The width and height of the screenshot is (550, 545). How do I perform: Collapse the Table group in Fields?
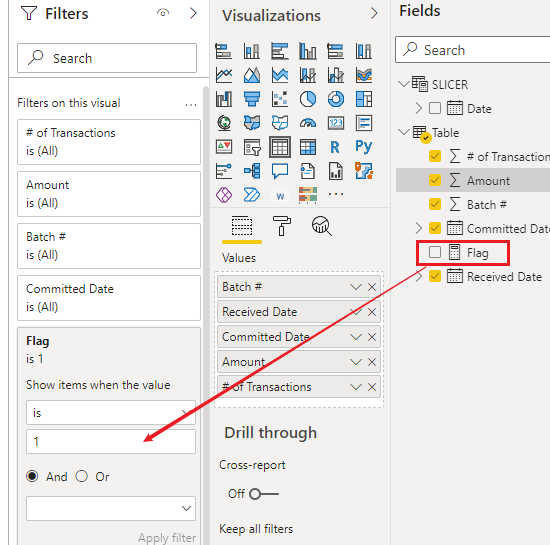tap(404, 132)
